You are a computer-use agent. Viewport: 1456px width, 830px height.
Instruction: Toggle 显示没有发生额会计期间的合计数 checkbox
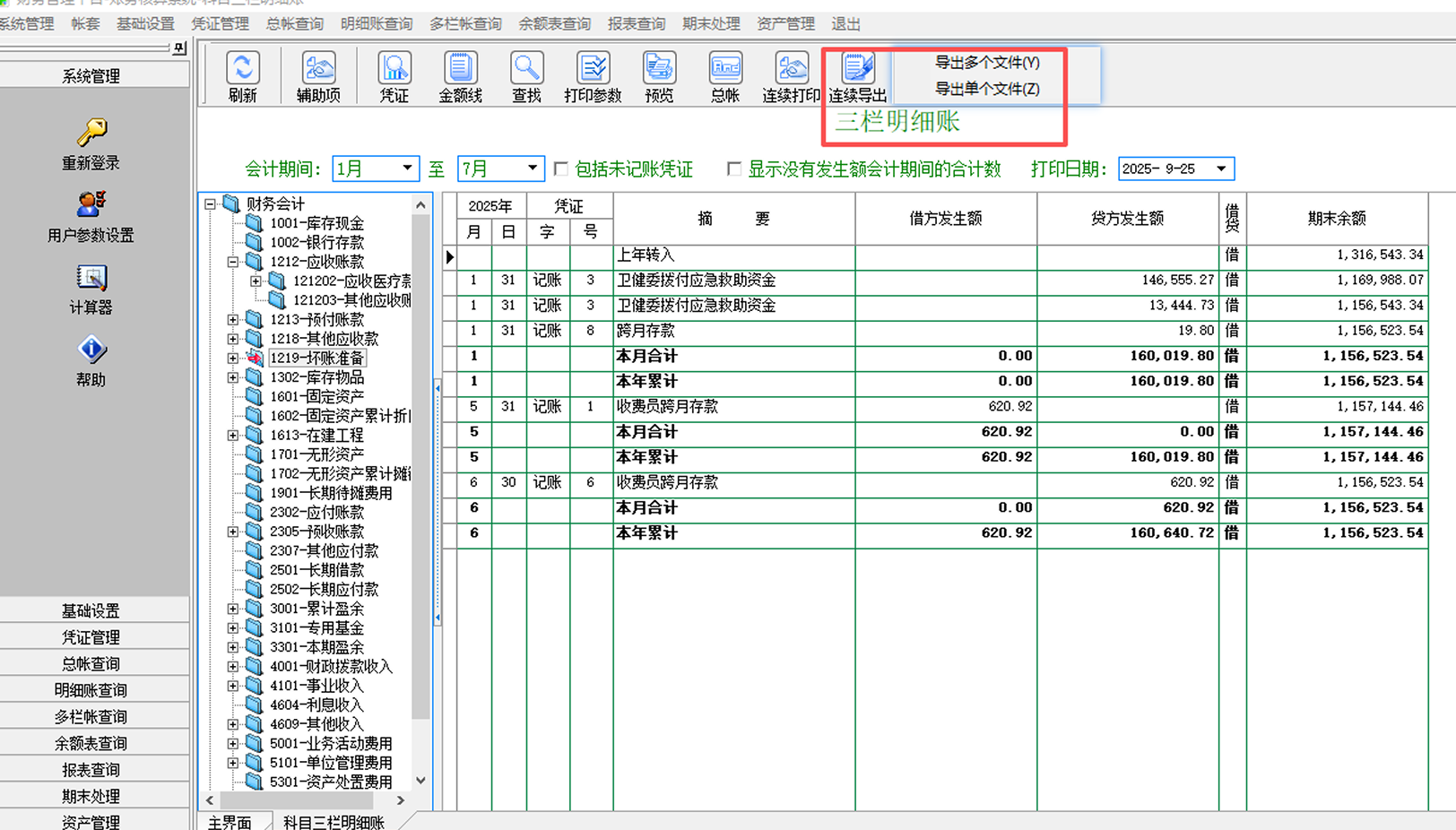(x=734, y=169)
